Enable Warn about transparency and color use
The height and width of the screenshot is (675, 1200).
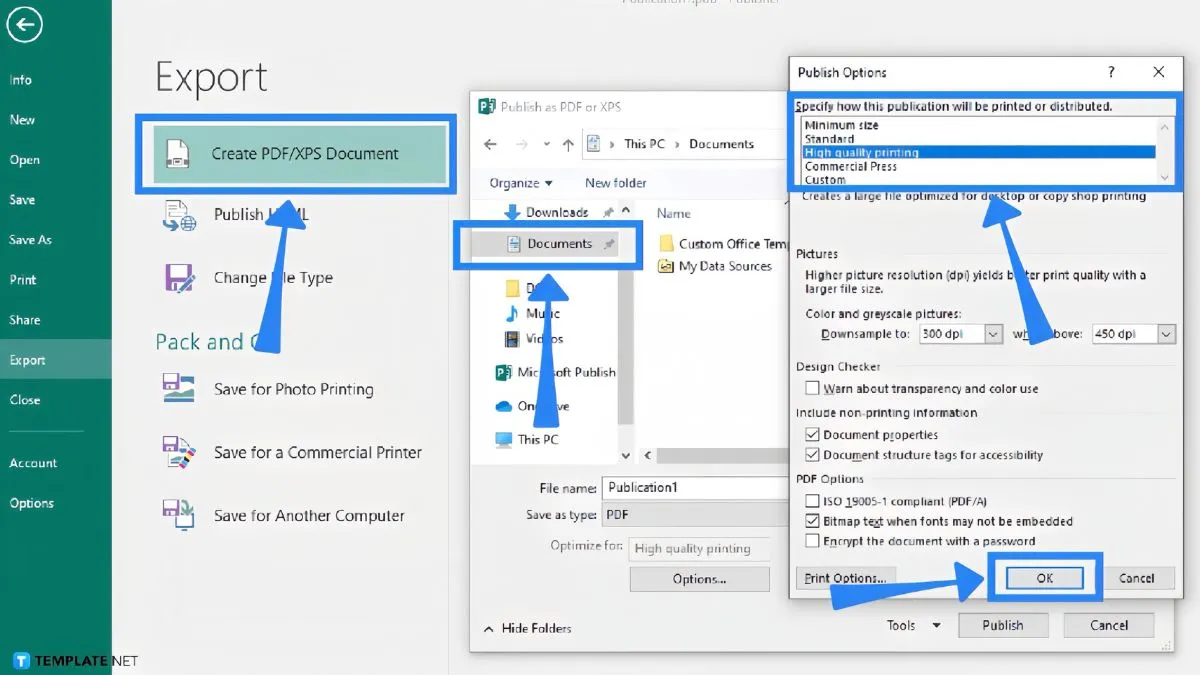pyautogui.click(x=812, y=388)
